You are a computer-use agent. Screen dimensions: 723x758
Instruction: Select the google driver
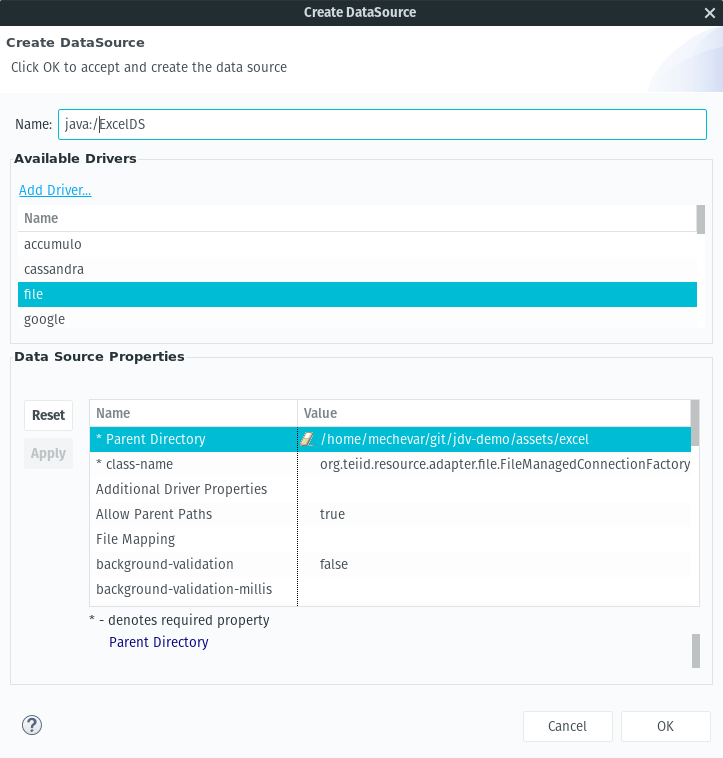357,320
